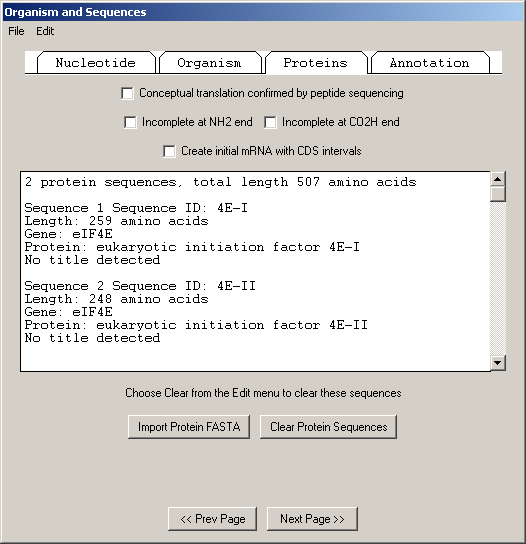Click the scrollbar up arrow in sequence list

click(498, 179)
